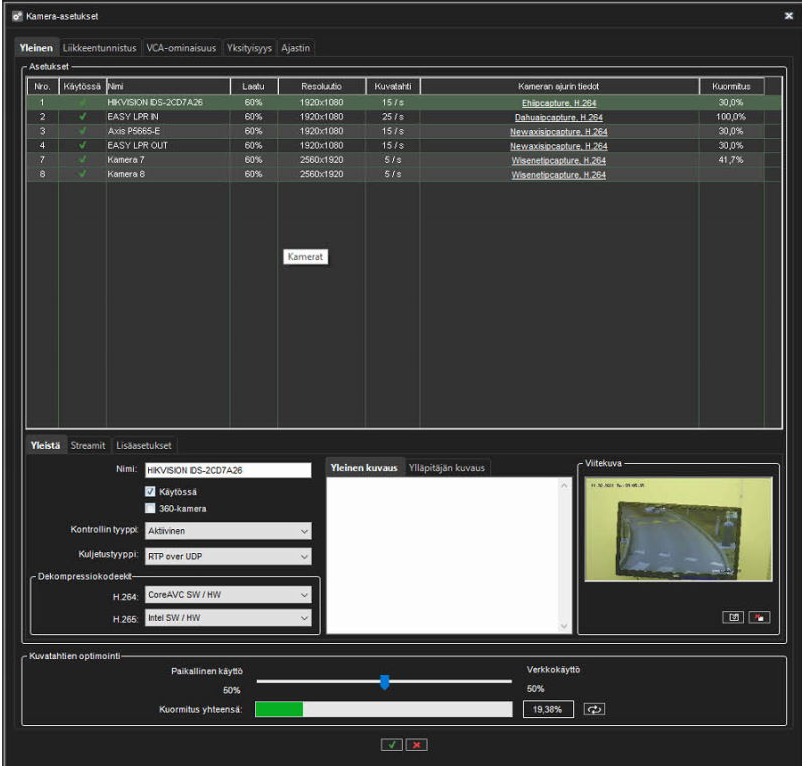Image resolution: width=802 pixels, height=767 pixels.
Task: Click the enabled checkmark for EASY LPR IN
Action: click(x=82, y=117)
